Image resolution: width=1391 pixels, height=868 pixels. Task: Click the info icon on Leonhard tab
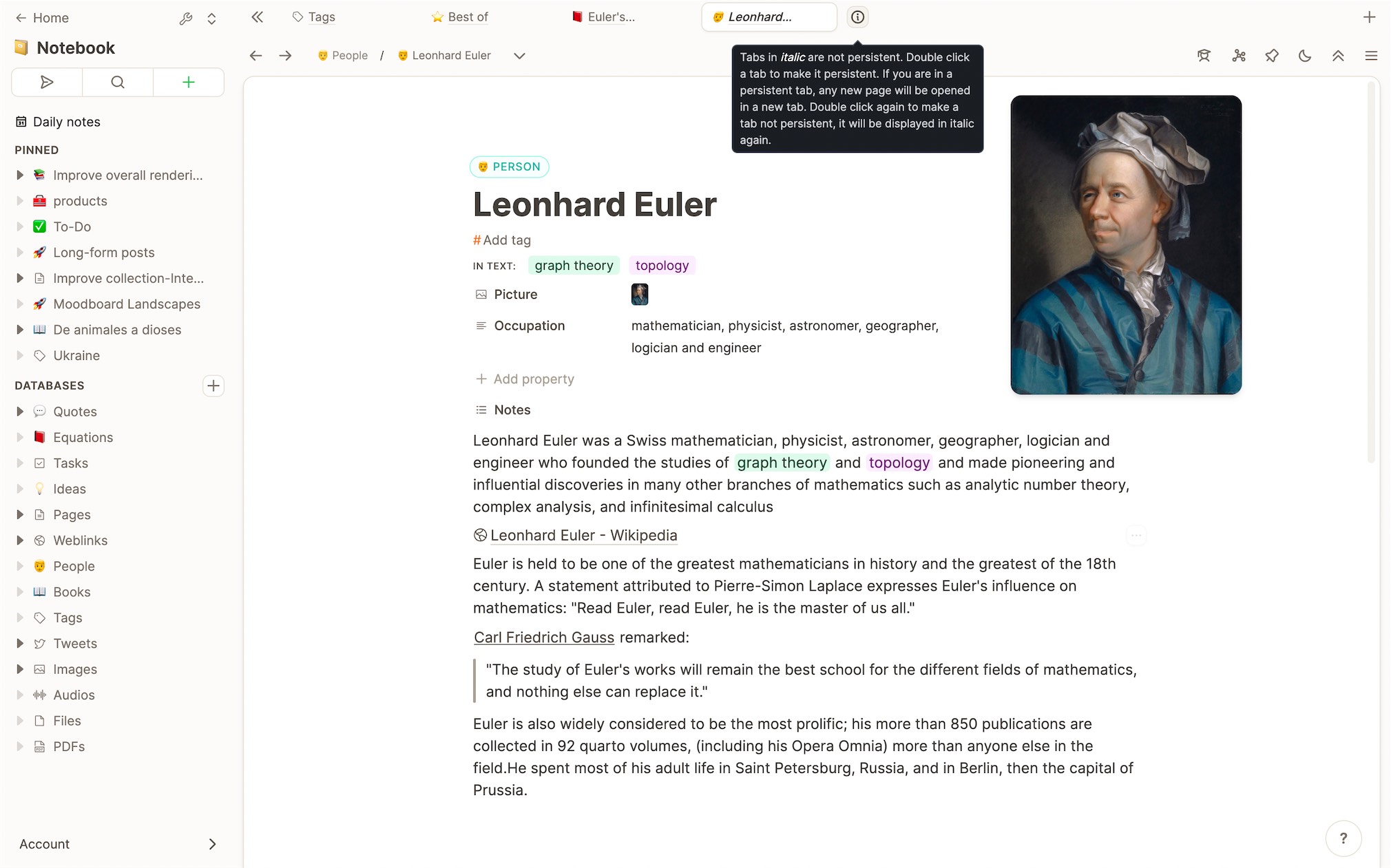click(x=858, y=16)
